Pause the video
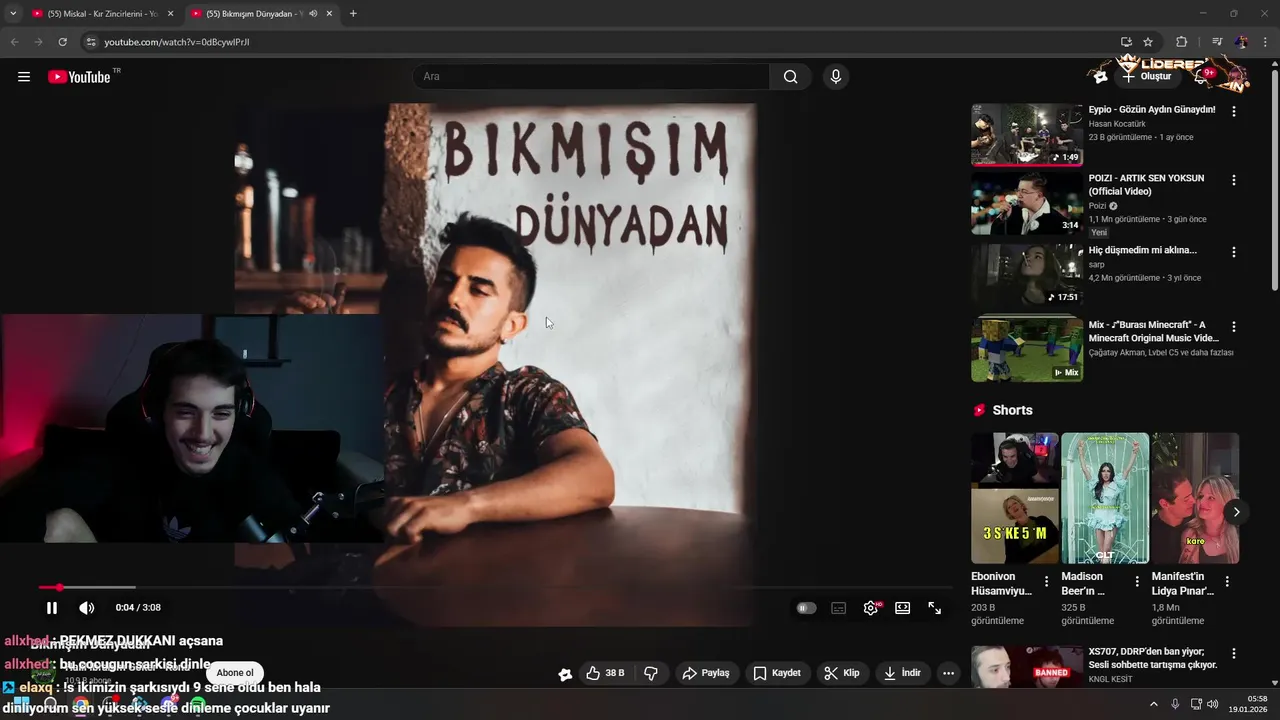Viewport: 1280px width, 720px height. pyautogui.click(x=52, y=608)
